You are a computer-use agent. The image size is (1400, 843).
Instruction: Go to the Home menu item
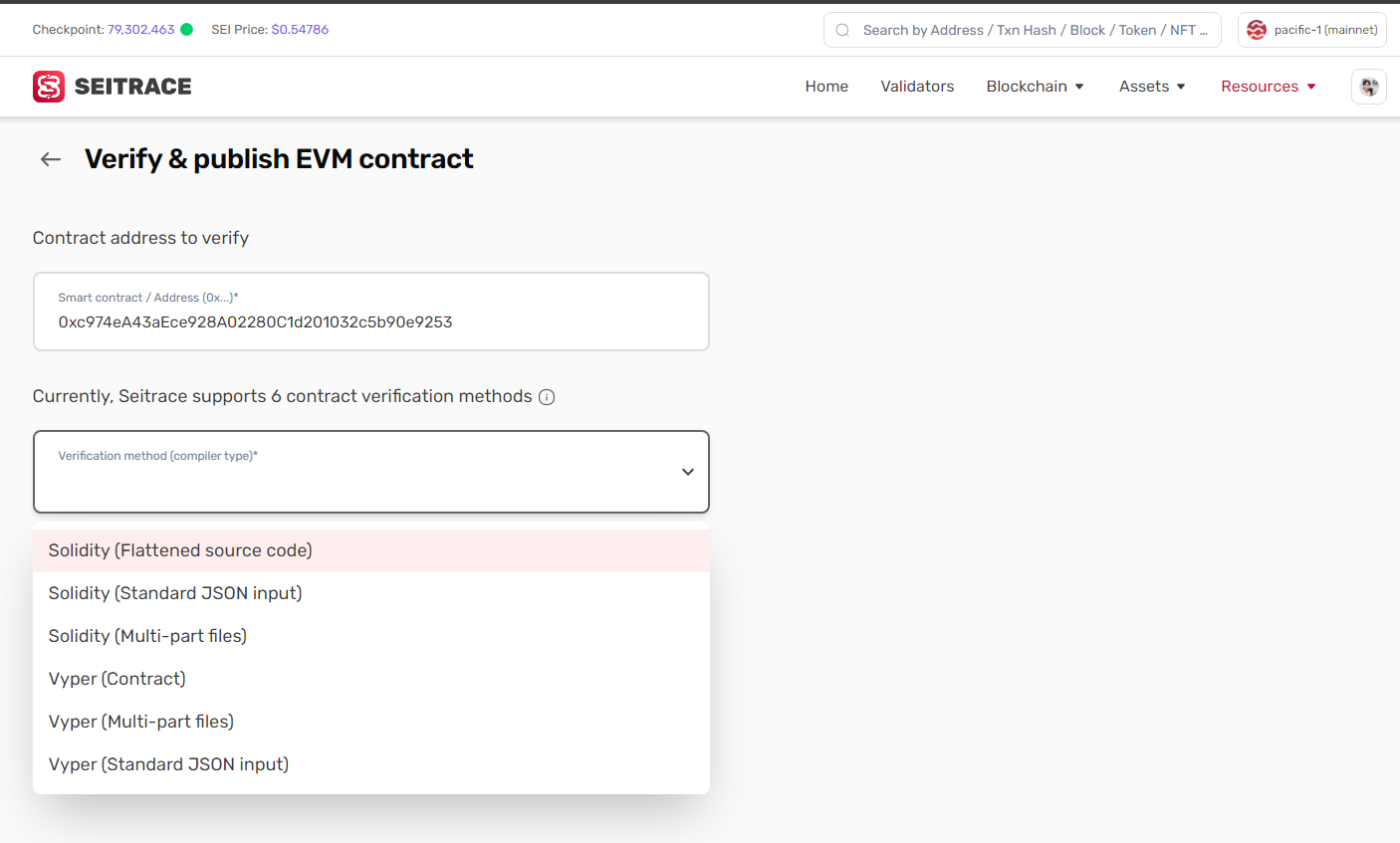tap(826, 87)
